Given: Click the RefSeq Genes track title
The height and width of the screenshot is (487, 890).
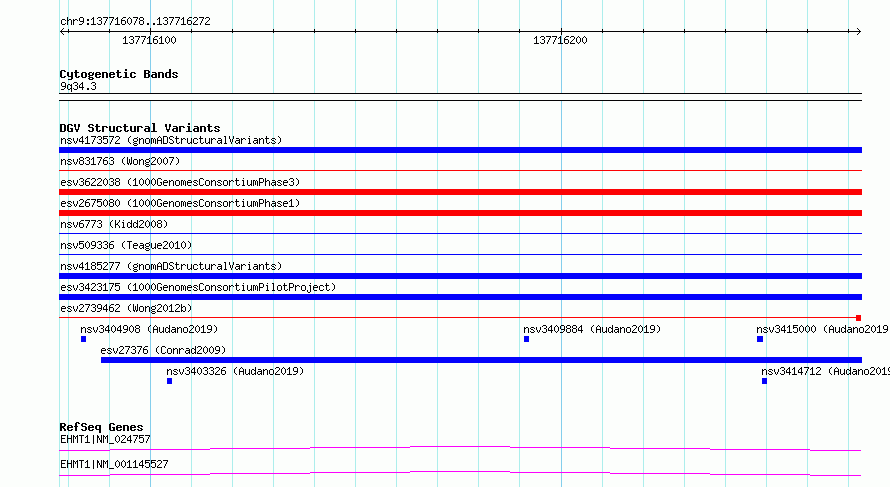Looking at the screenshot, I should pos(101,427).
